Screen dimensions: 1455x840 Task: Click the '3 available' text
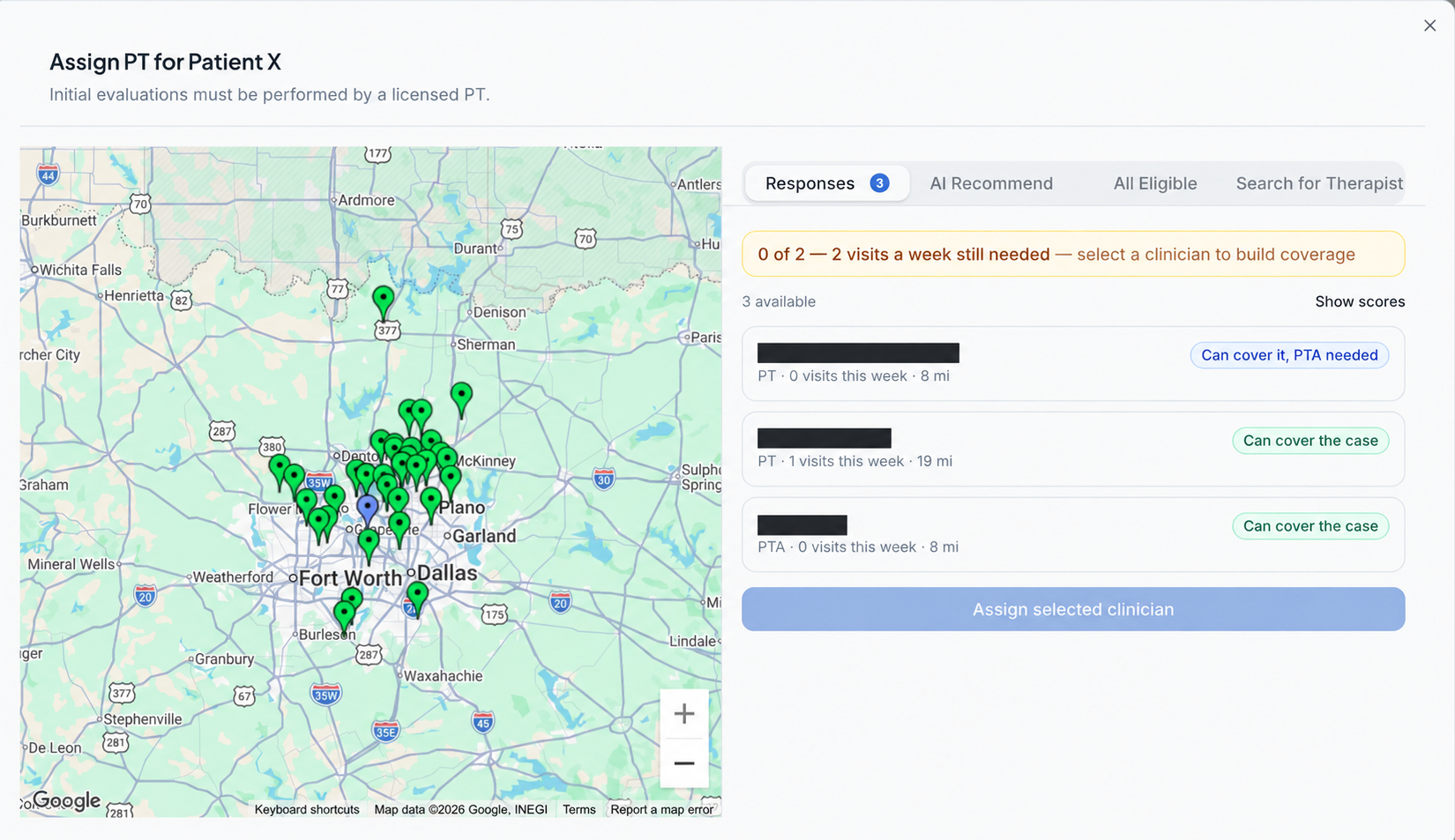tap(779, 301)
